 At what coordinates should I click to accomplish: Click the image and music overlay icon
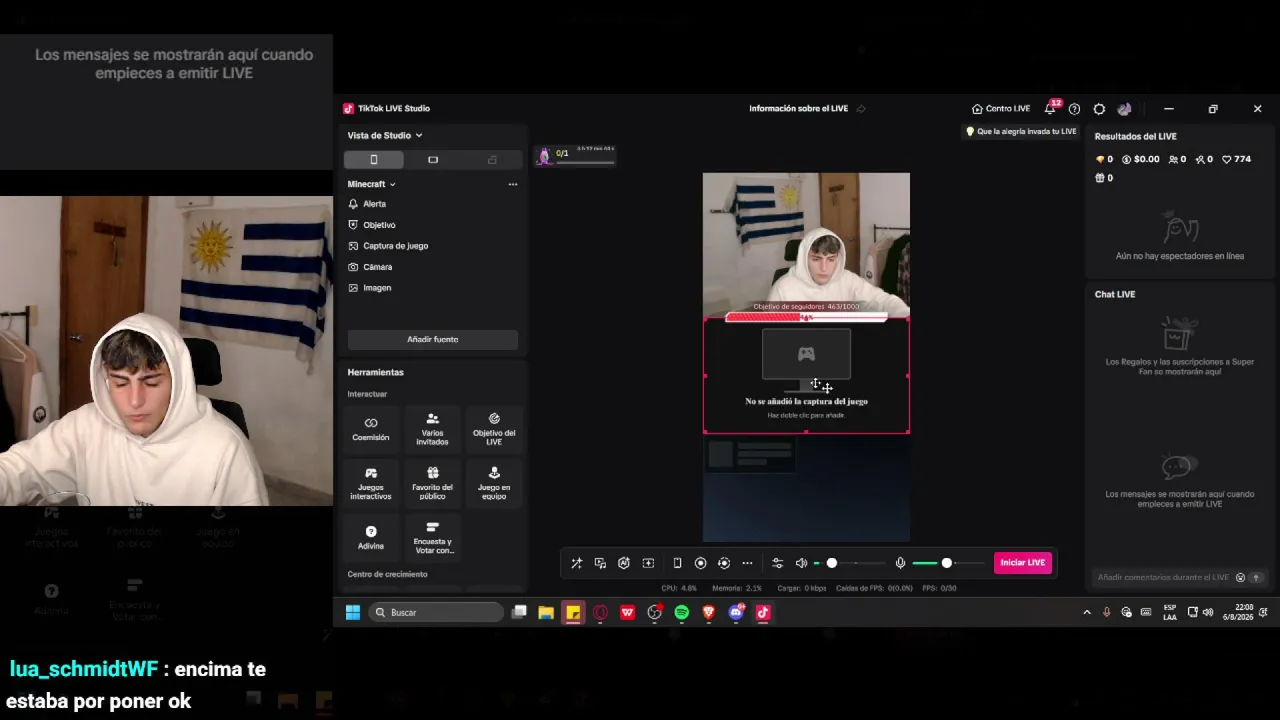pos(600,563)
